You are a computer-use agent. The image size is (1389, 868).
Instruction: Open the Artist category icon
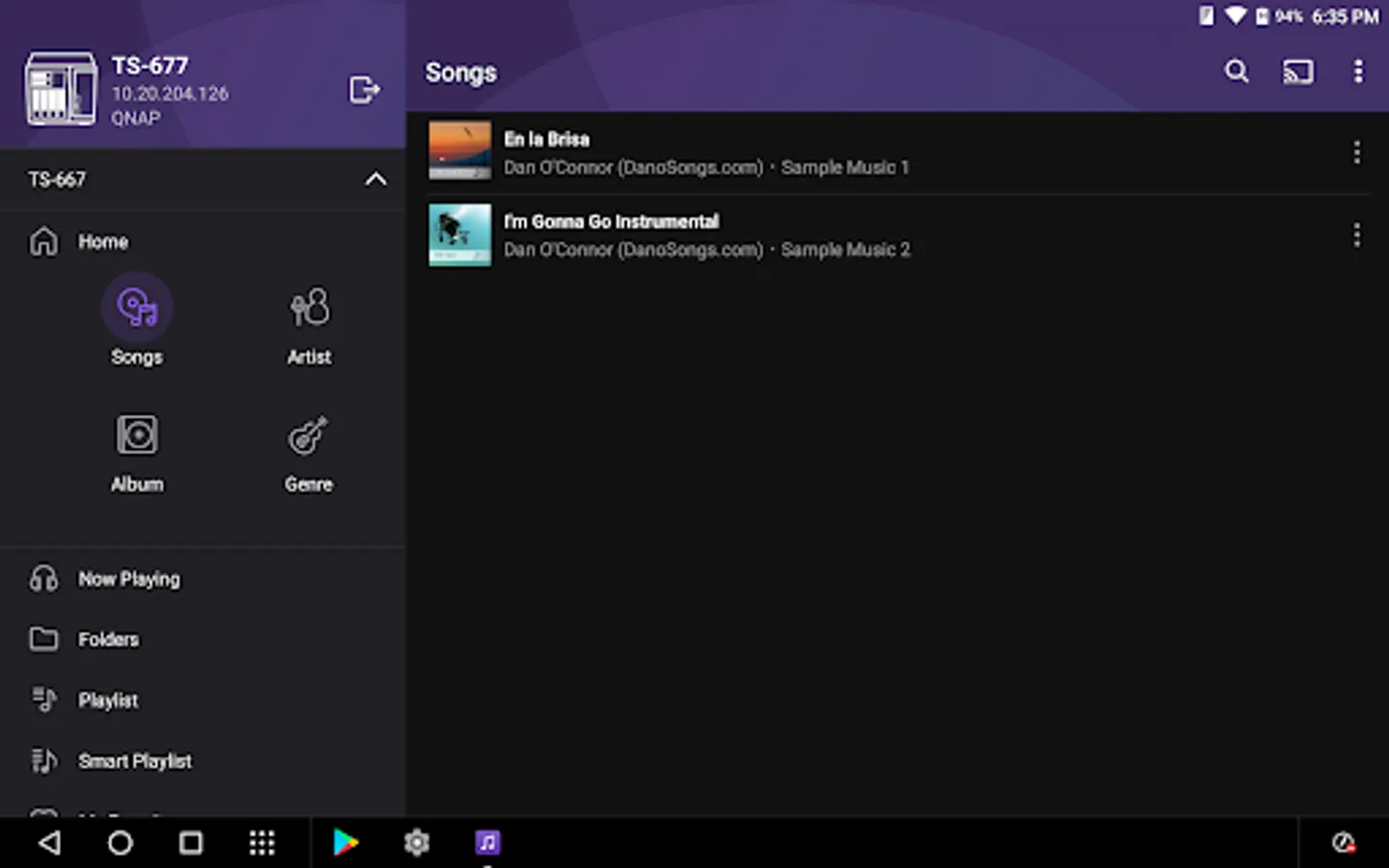[309, 310]
